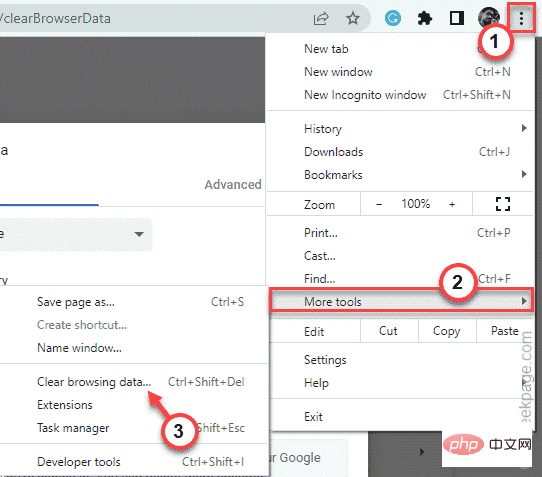Select New tab from the menu
This screenshot has width=542, height=477.
pos(400,49)
